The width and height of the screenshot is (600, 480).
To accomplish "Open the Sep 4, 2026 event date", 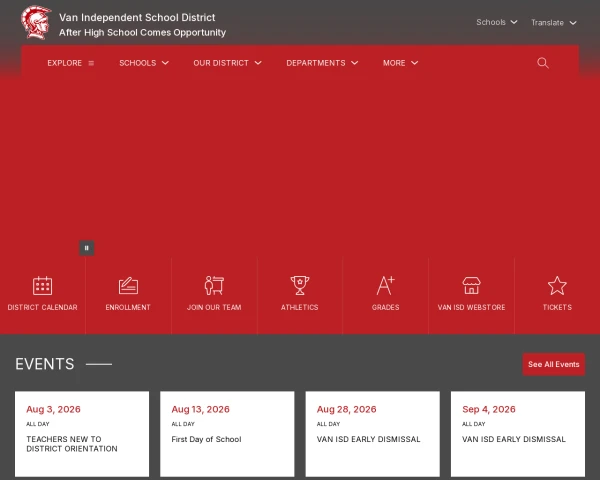I will 489,409.
